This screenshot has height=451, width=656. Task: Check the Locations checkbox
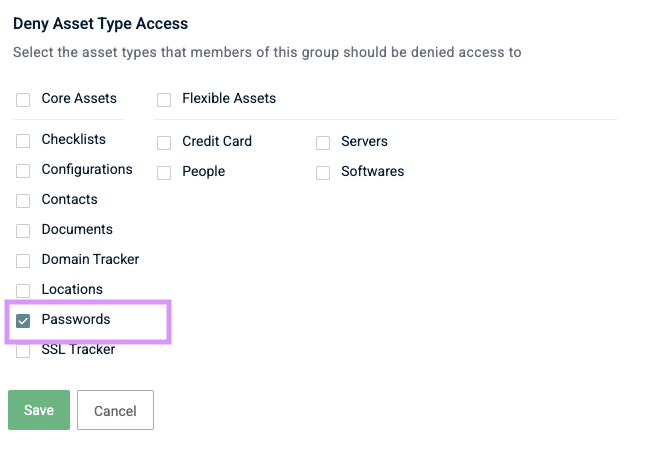(23, 291)
